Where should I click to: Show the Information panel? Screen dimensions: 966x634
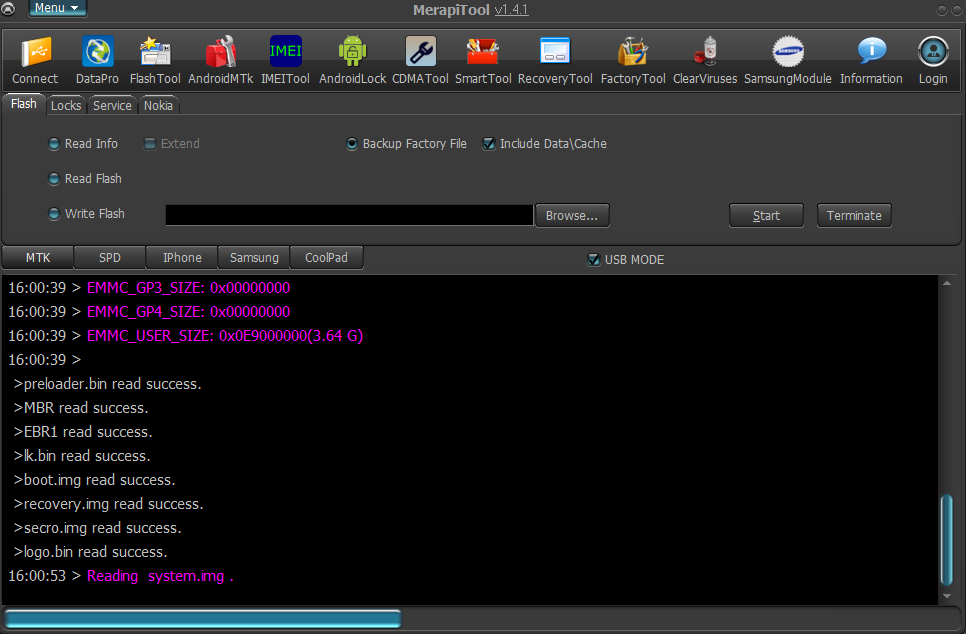[x=871, y=61]
